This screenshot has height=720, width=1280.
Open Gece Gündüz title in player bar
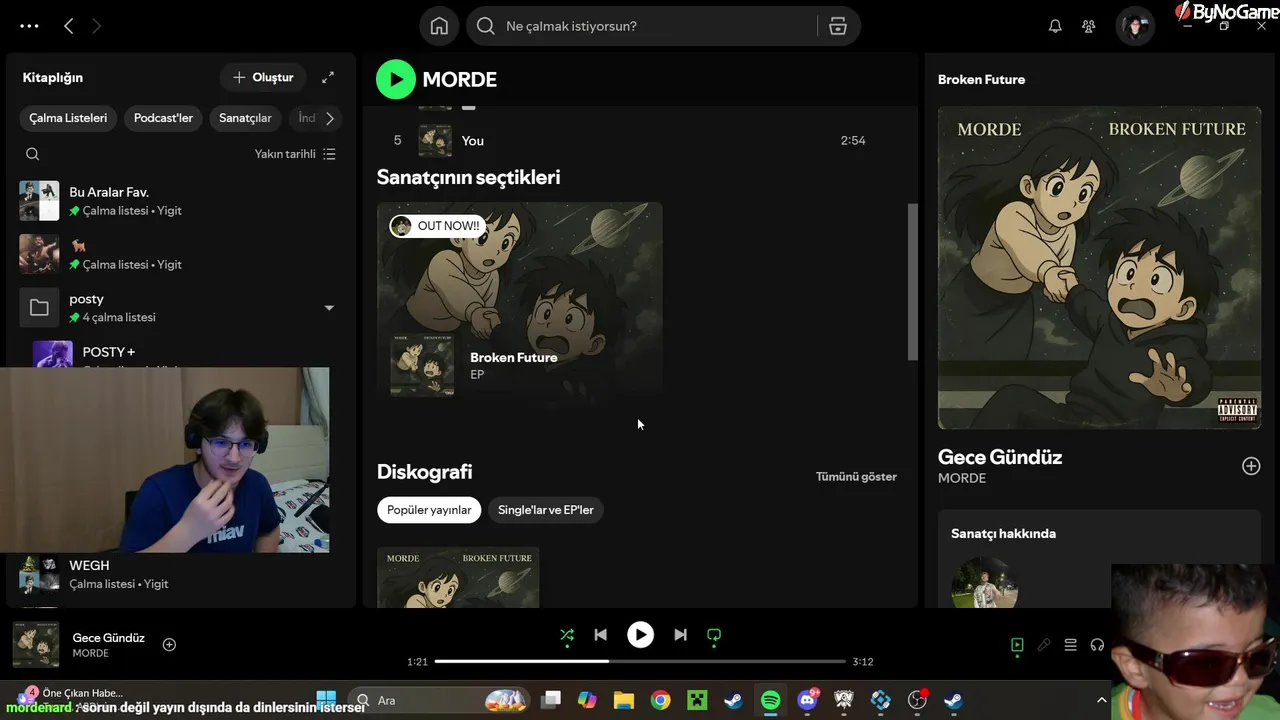109,638
